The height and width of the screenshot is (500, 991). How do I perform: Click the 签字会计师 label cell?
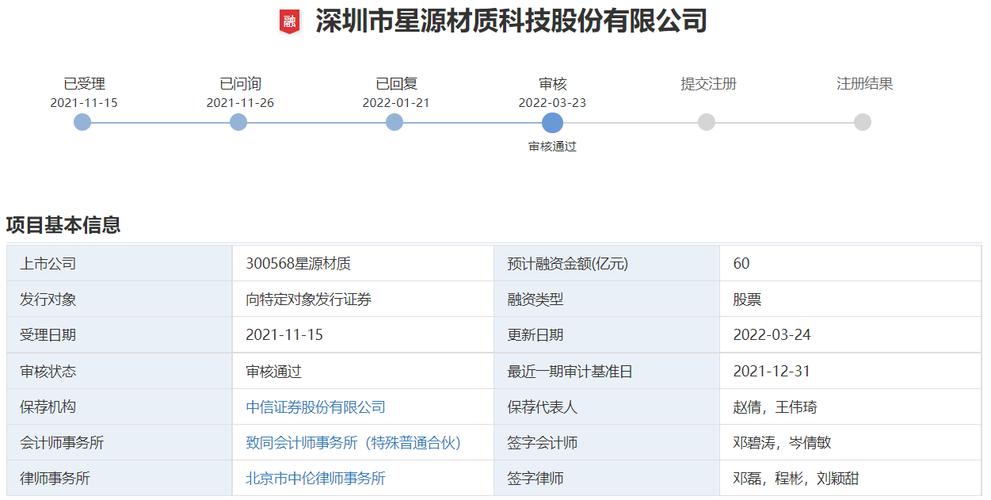pos(607,442)
